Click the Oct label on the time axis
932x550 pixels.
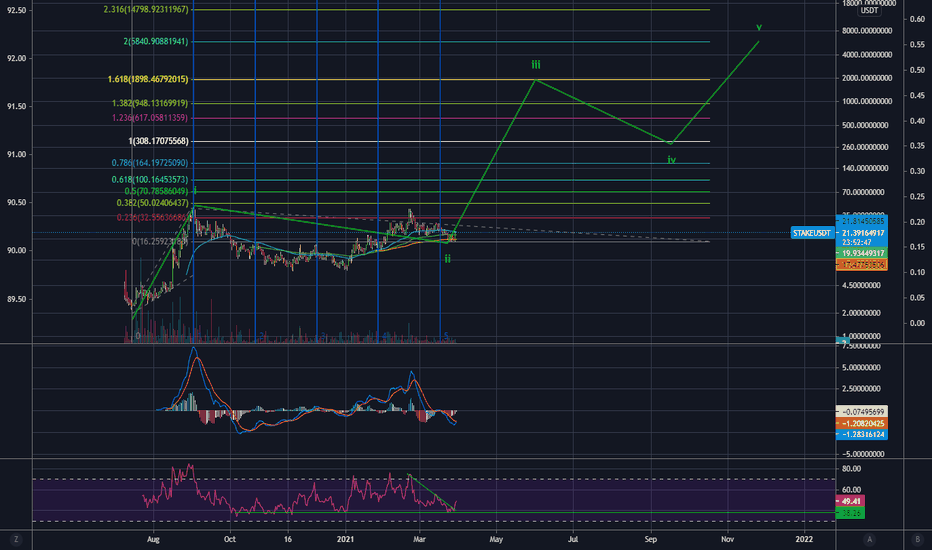229,539
